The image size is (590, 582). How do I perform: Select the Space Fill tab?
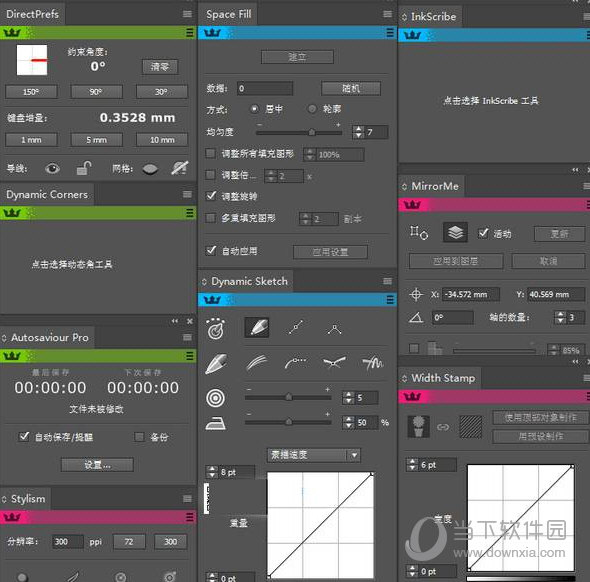click(x=228, y=14)
